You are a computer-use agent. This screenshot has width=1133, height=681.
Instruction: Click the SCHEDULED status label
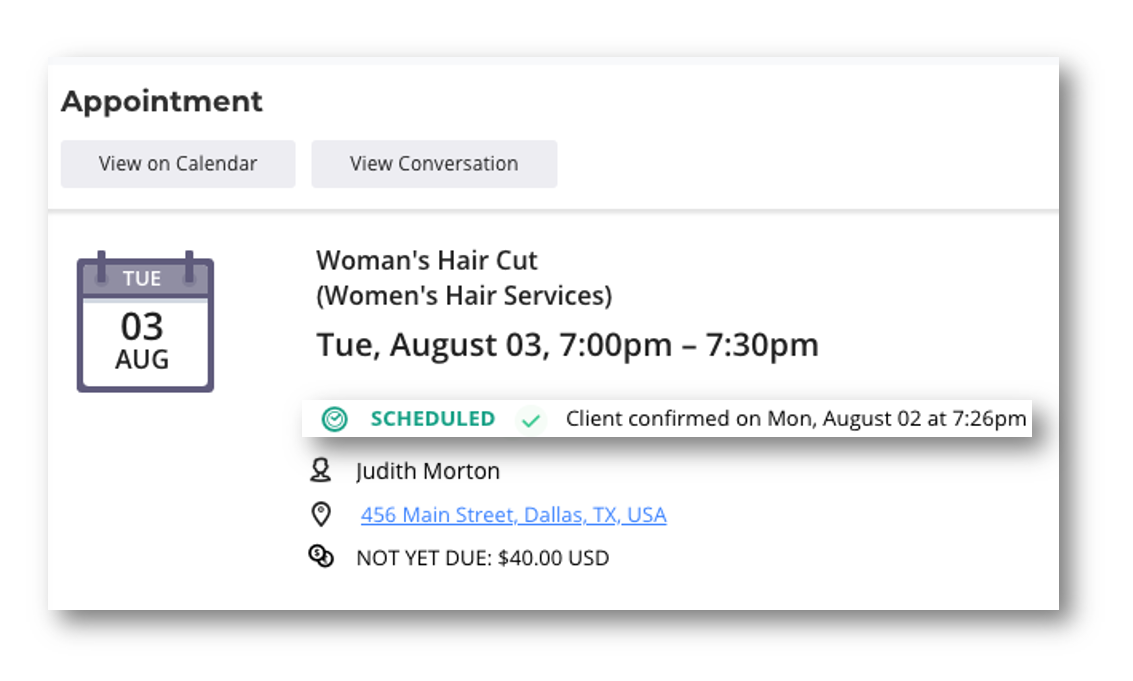(x=432, y=418)
